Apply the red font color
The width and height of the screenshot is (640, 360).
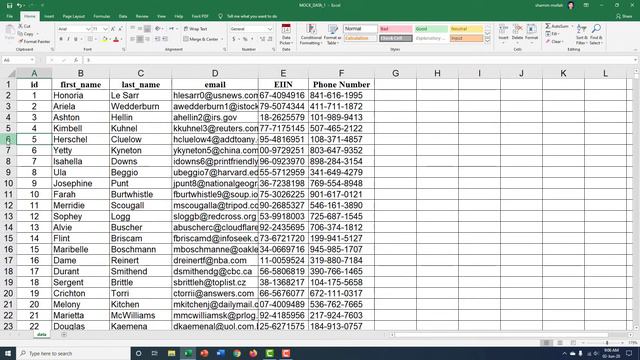coord(116,39)
